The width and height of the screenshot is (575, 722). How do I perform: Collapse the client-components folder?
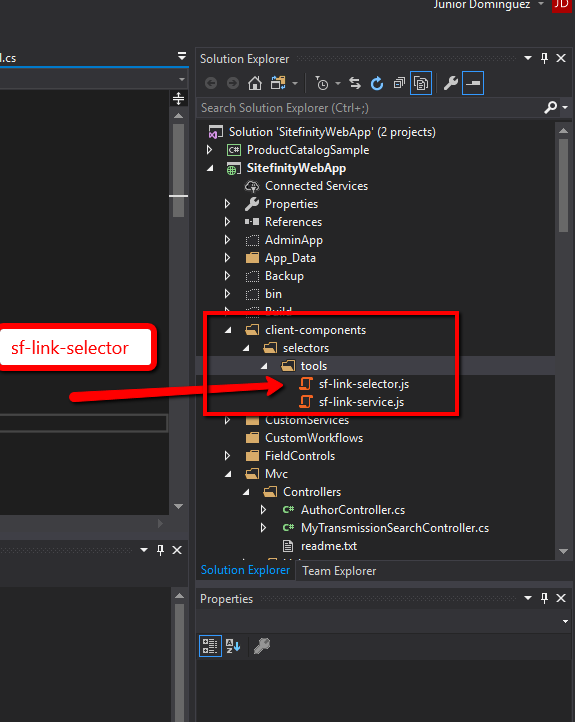[x=228, y=330]
